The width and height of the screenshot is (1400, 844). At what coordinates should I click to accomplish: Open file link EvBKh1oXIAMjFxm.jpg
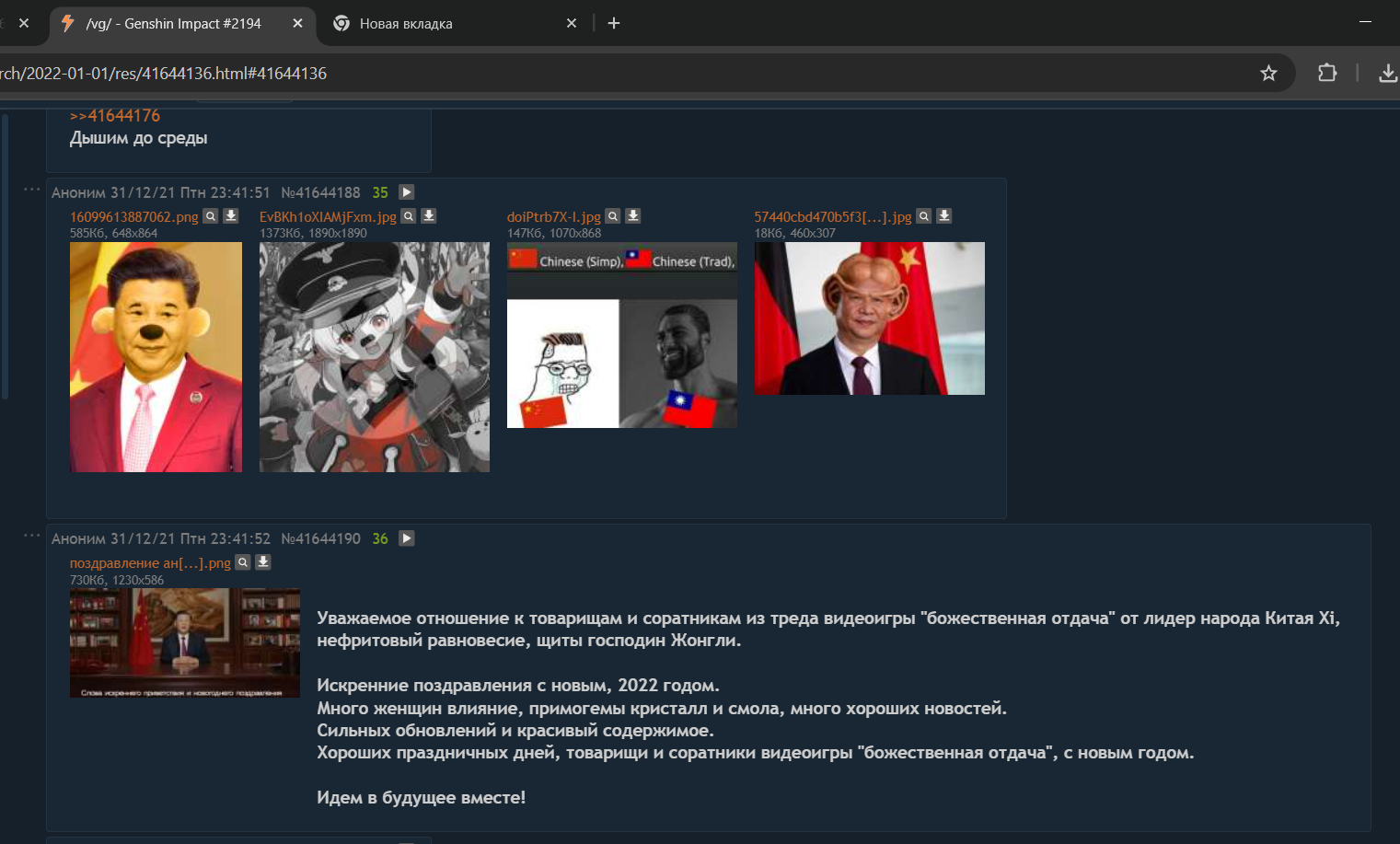click(x=328, y=217)
